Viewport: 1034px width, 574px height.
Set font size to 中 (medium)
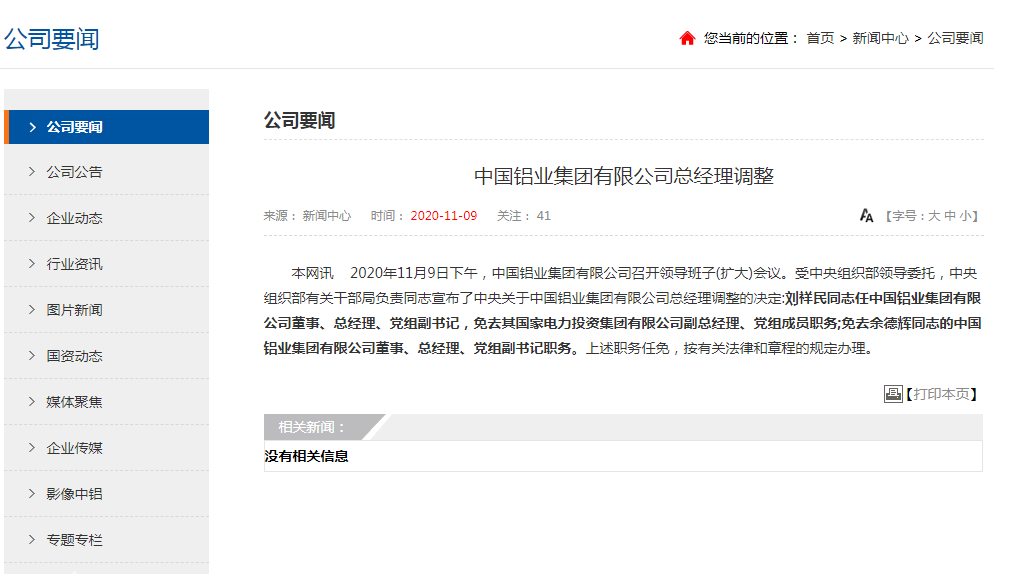(950, 216)
